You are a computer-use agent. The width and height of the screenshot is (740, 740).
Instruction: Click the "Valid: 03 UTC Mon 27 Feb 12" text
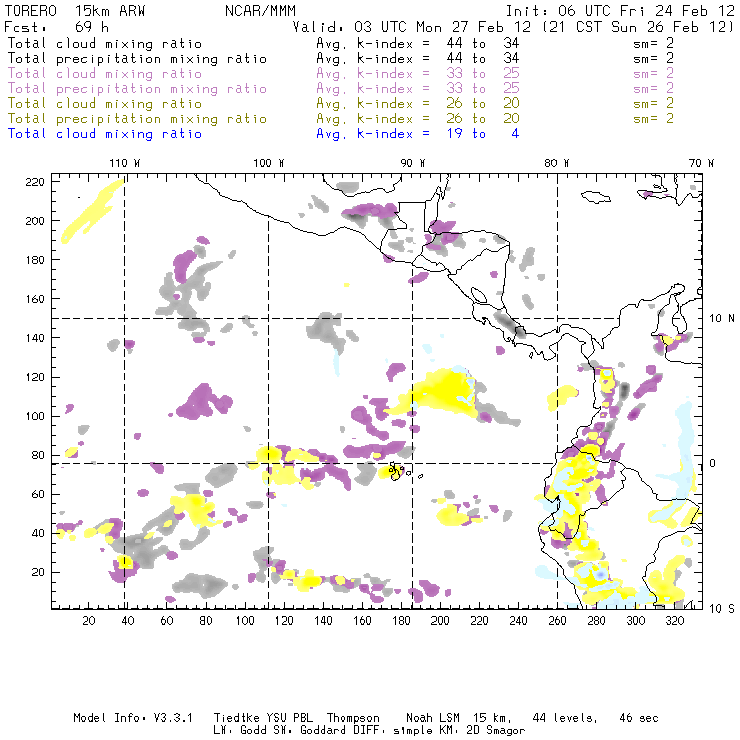point(412,27)
